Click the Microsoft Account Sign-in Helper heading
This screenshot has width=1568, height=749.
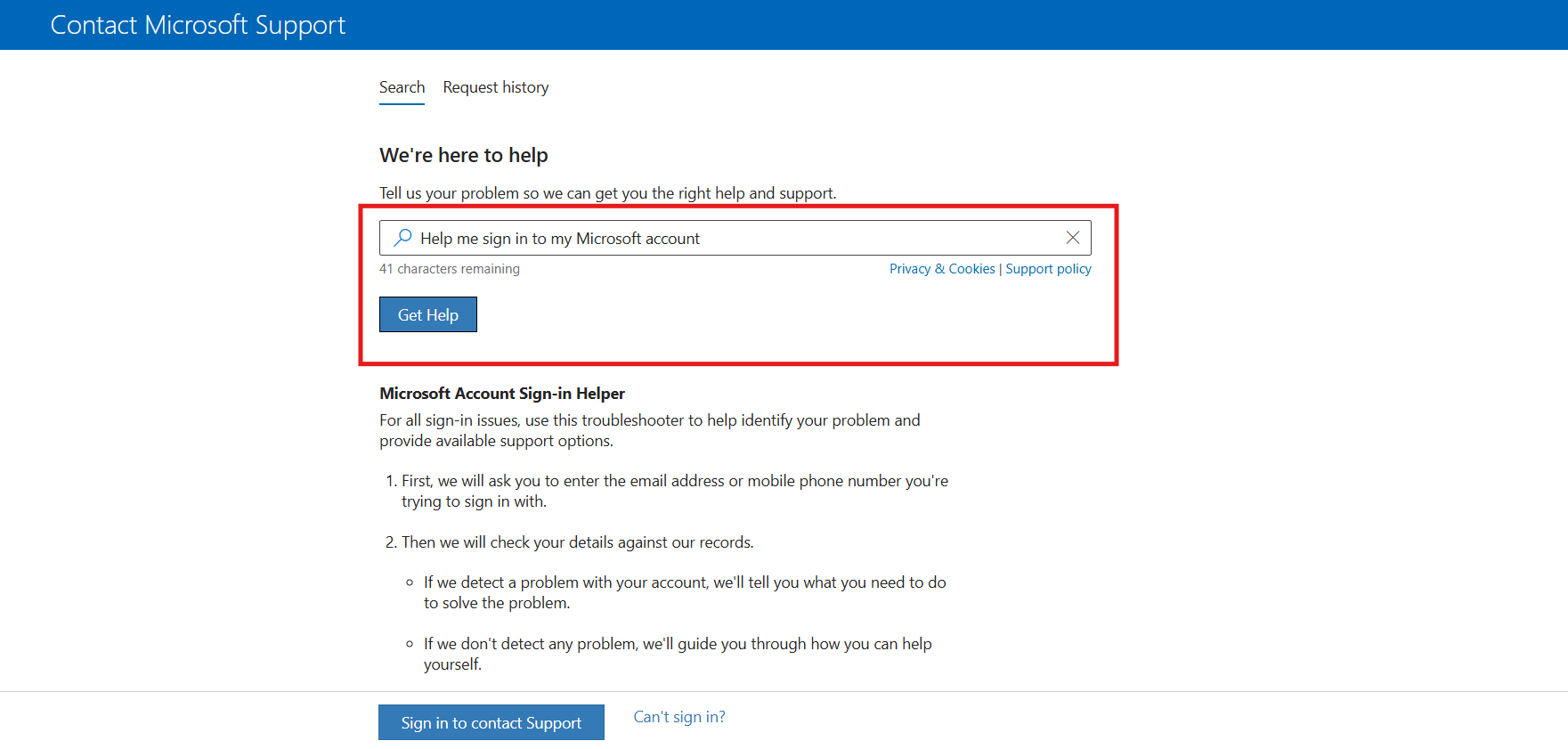coord(502,394)
